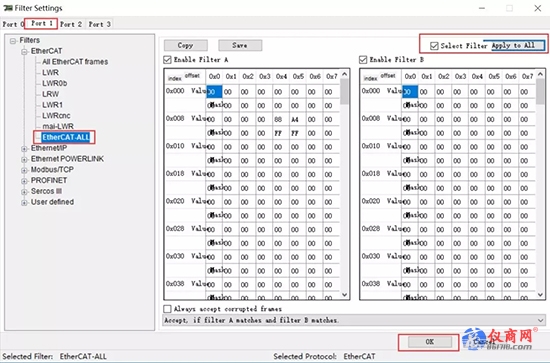550x363 pixels.
Task: Uncheck Select Filter Apply to All
Action: click(x=434, y=46)
